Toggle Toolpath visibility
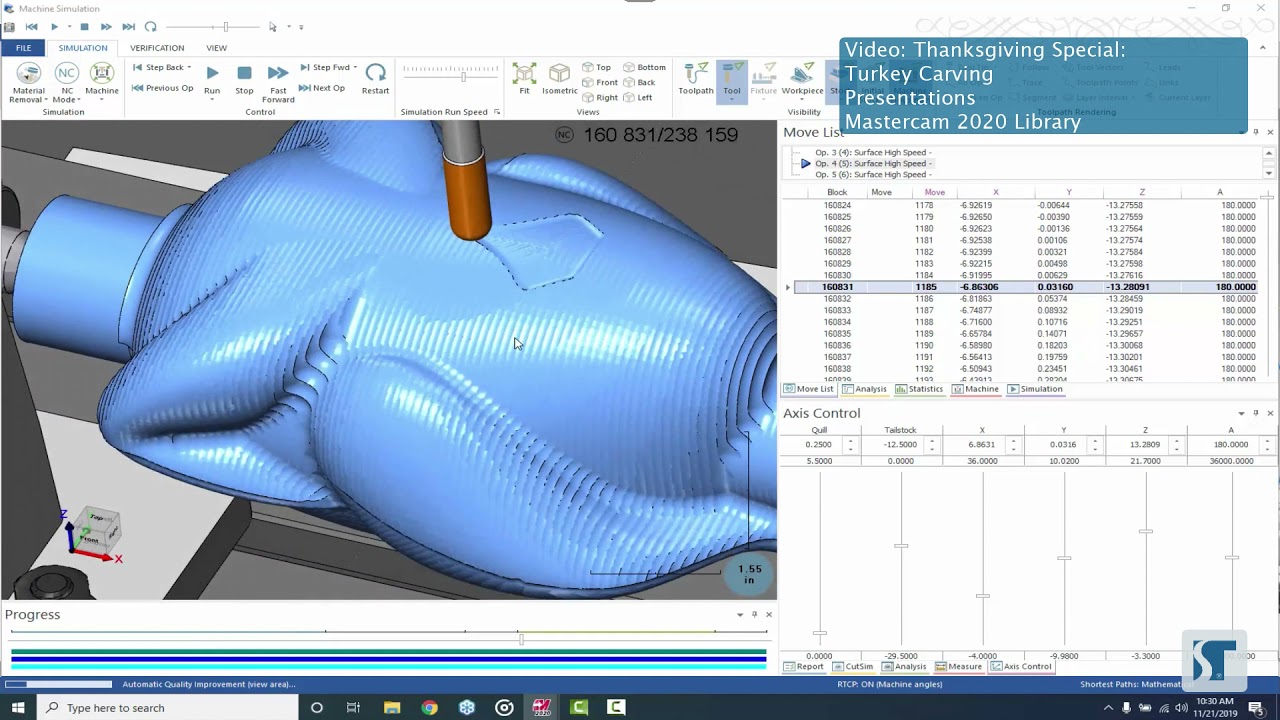Image resolution: width=1280 pixels, height=720 pixels. [x=696, y=79]
